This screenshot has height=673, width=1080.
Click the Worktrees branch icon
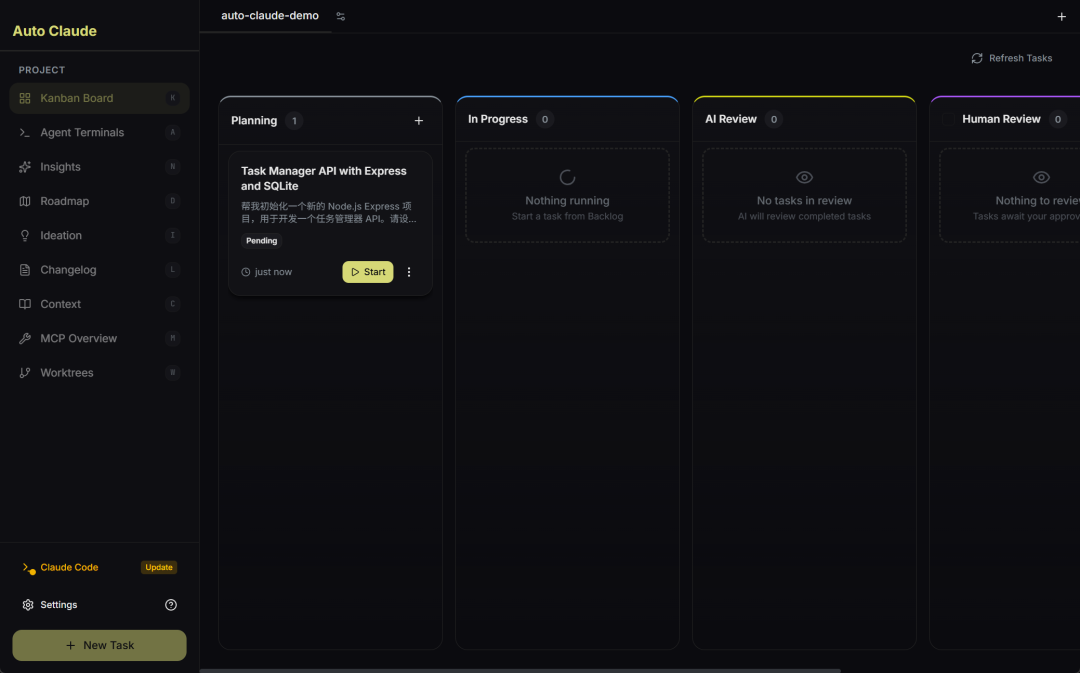pos(25,373)
